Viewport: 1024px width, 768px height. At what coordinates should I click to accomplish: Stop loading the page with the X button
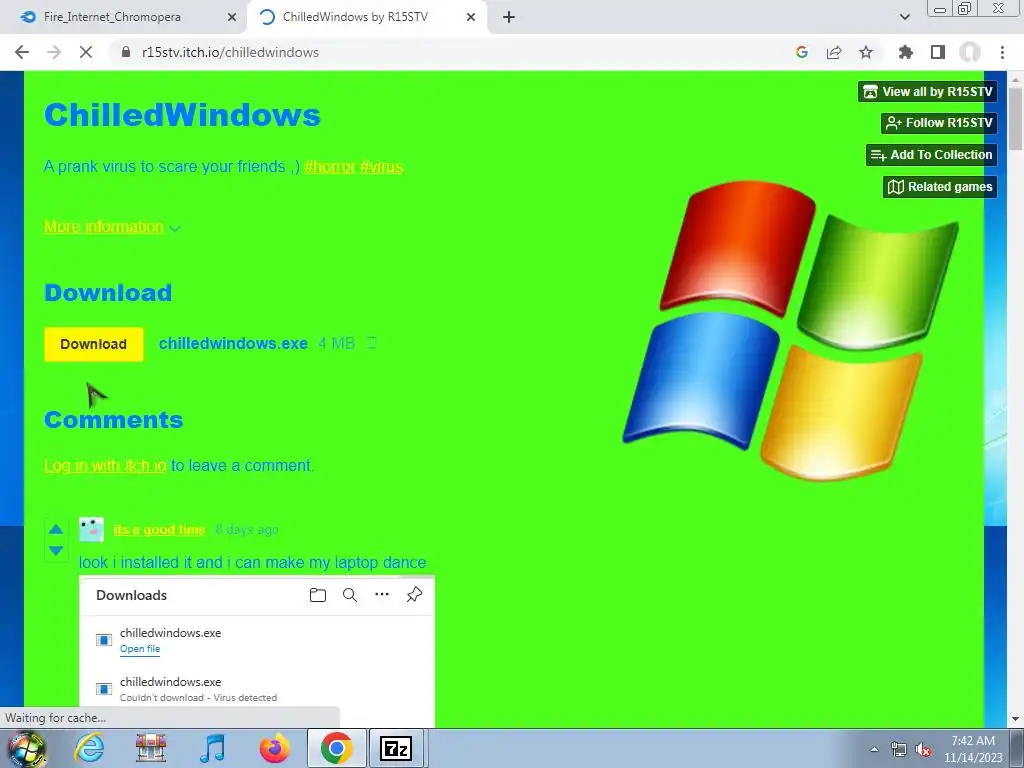click(x=86, y=52)
